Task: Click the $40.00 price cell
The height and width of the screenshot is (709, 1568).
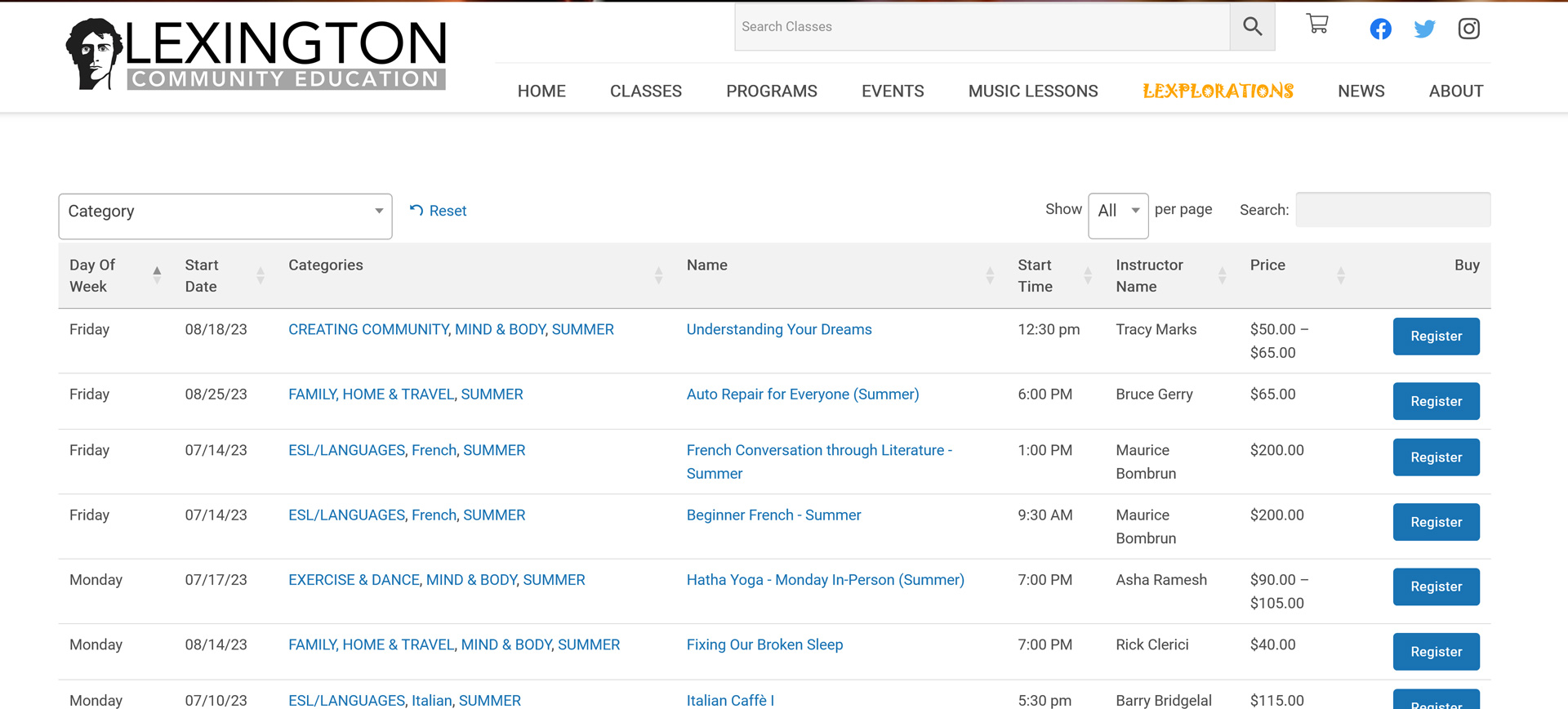Action: 1272,644
